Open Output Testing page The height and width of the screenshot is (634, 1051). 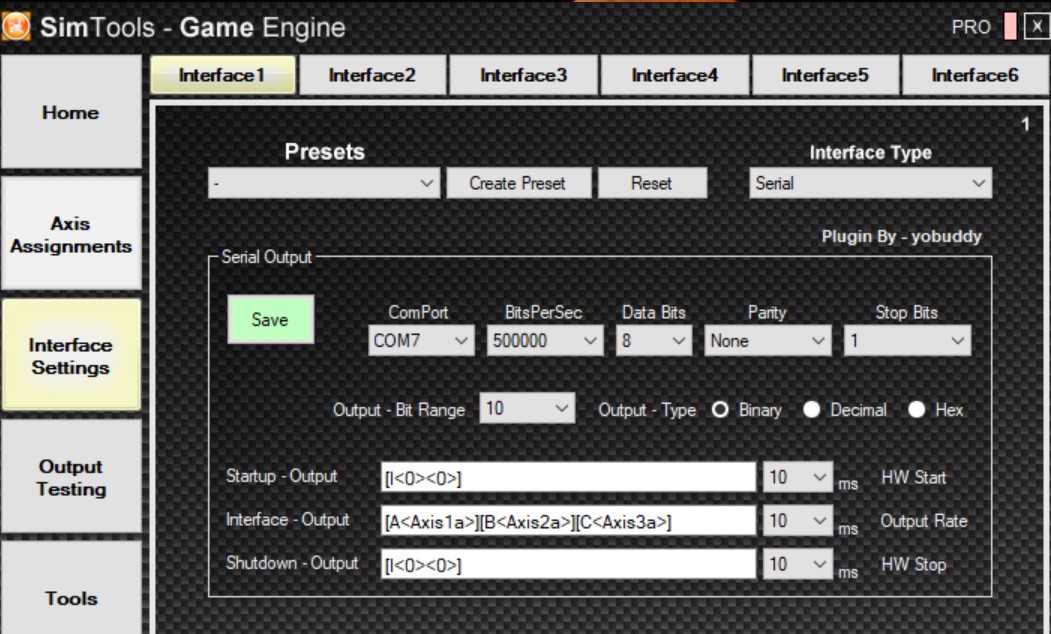[x=70, y=478]
